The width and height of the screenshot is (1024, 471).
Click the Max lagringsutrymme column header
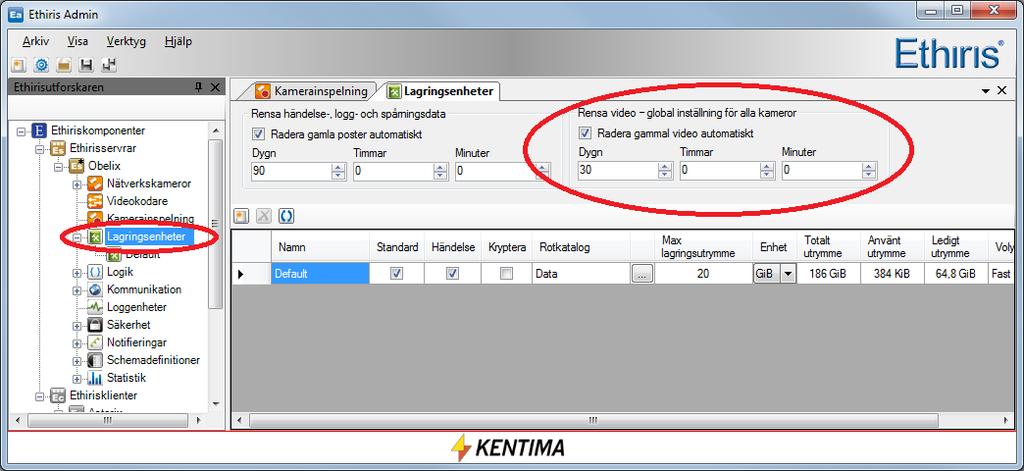(703, 248)
